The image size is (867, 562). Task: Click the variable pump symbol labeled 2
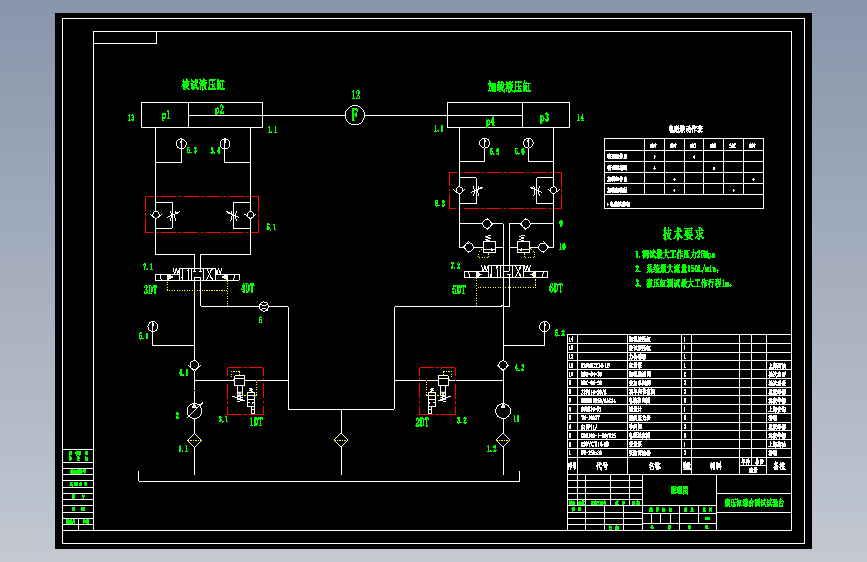pos(195,410)
